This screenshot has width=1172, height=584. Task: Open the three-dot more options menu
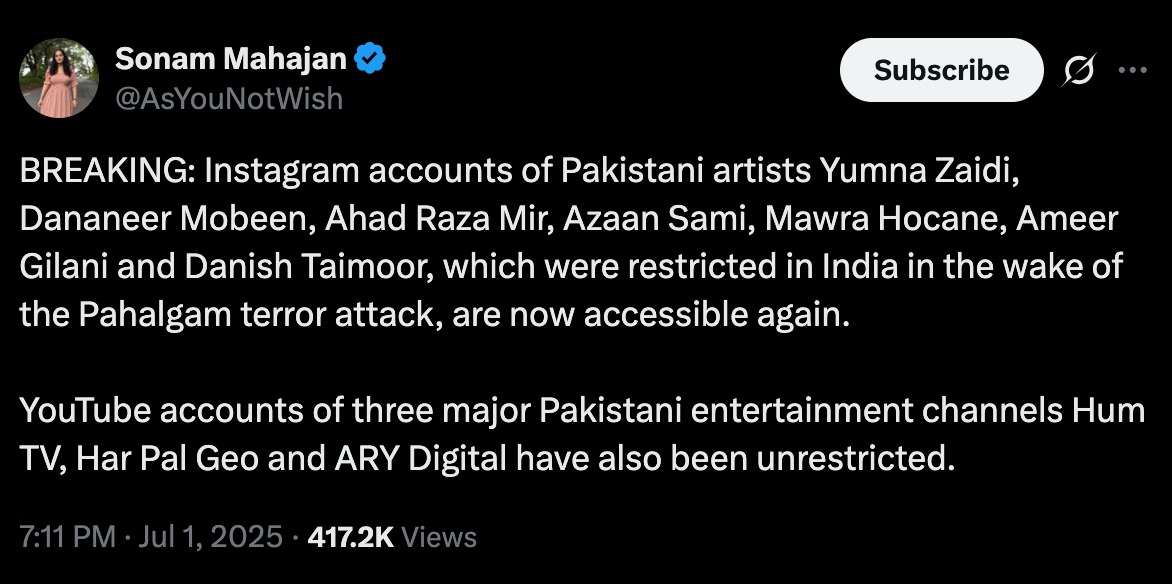coord(1132,70)
